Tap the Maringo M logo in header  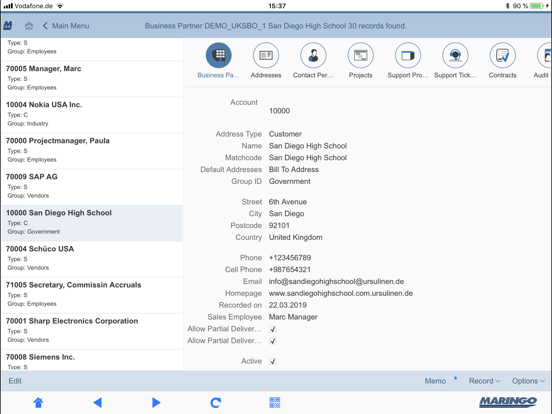point(8,25)
